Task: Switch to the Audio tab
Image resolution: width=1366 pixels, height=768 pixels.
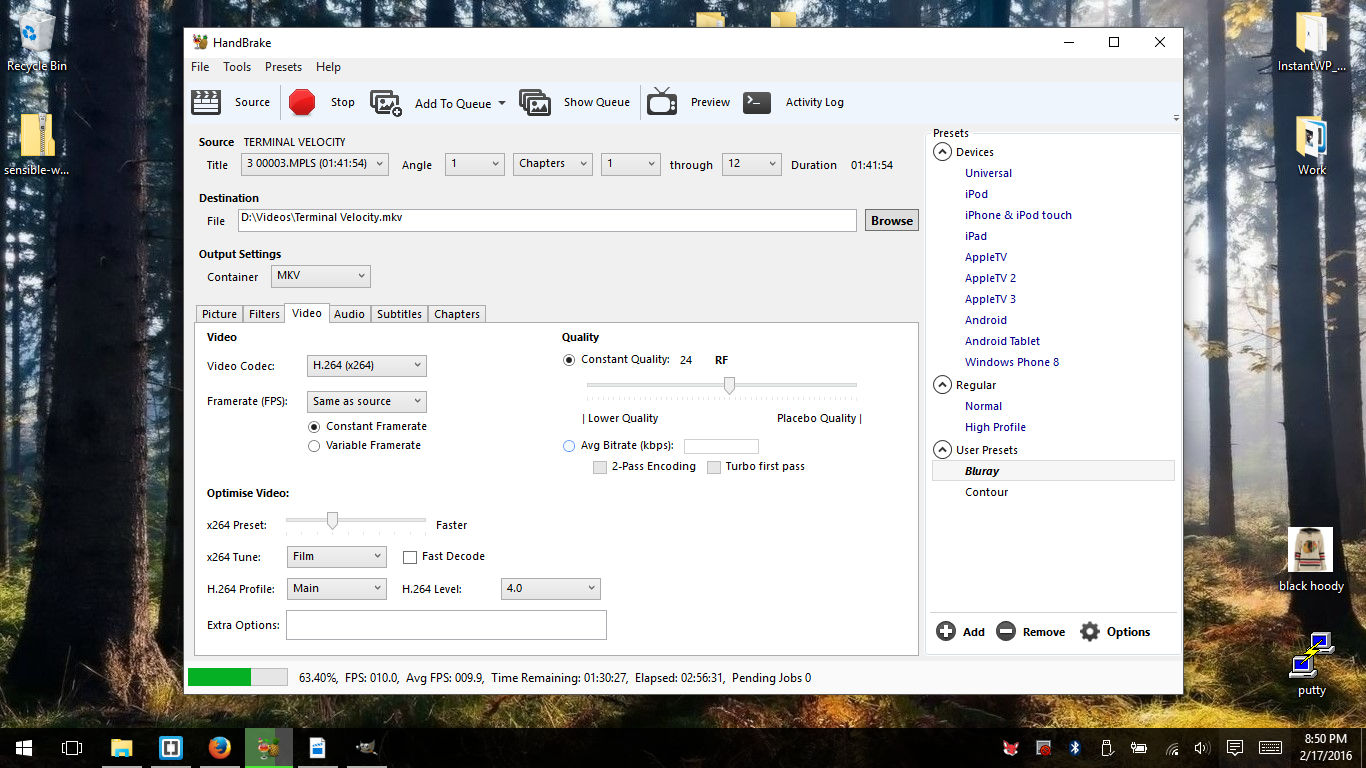Action: click(349, 314)
